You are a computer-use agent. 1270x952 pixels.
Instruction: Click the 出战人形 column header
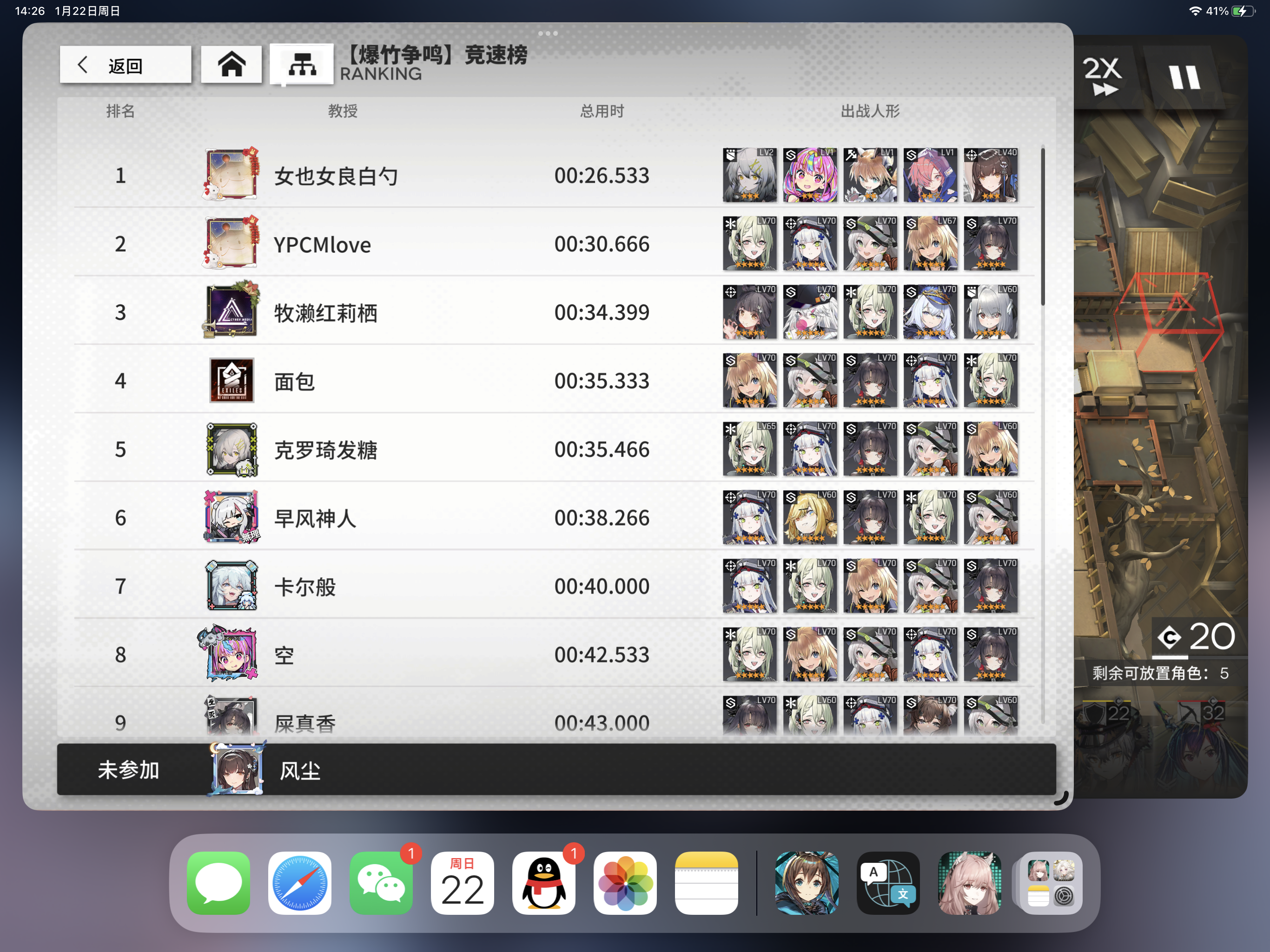pyautogui.click(x=870, y=111)
